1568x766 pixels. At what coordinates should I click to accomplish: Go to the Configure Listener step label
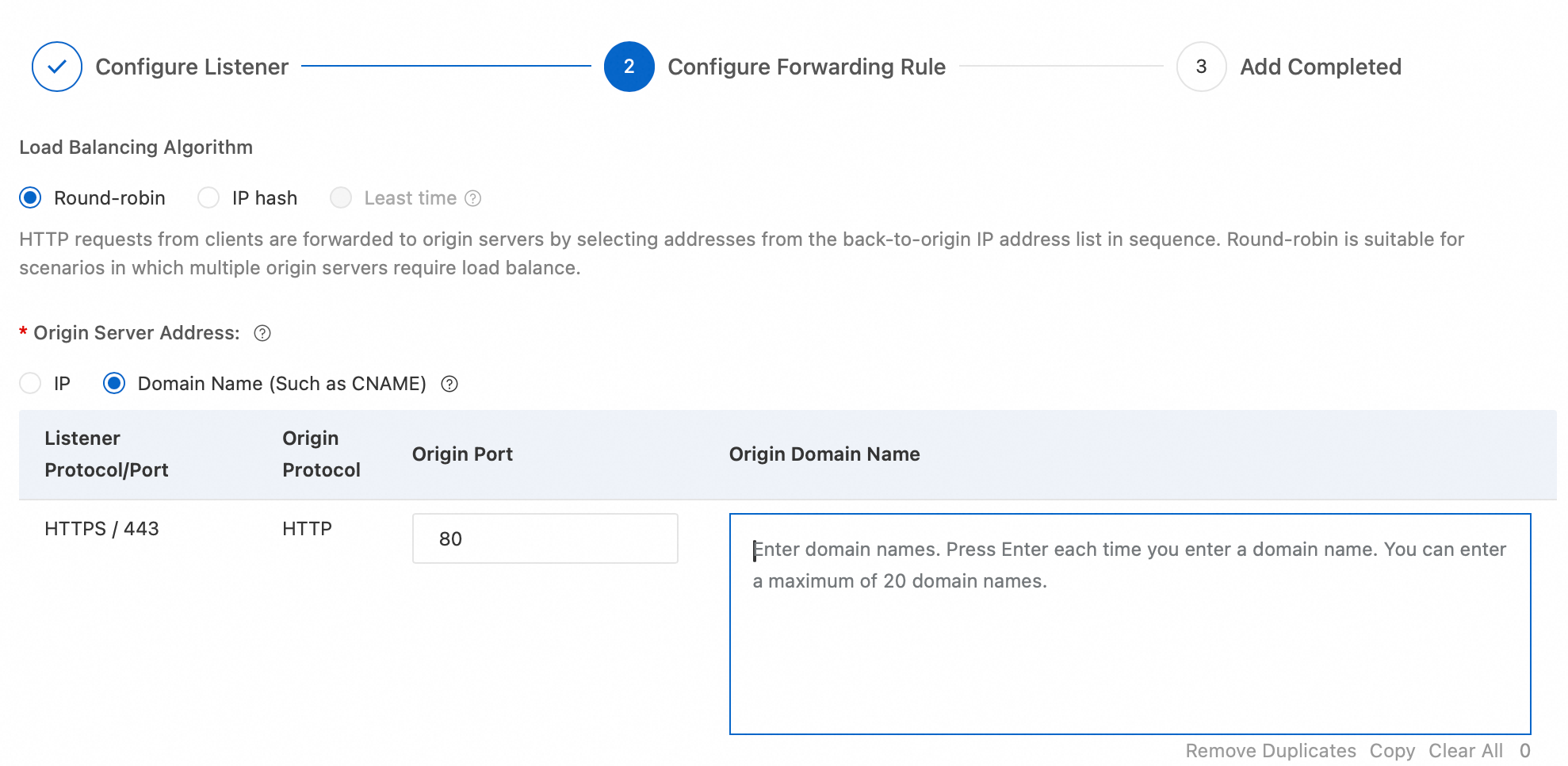(192, 67)
